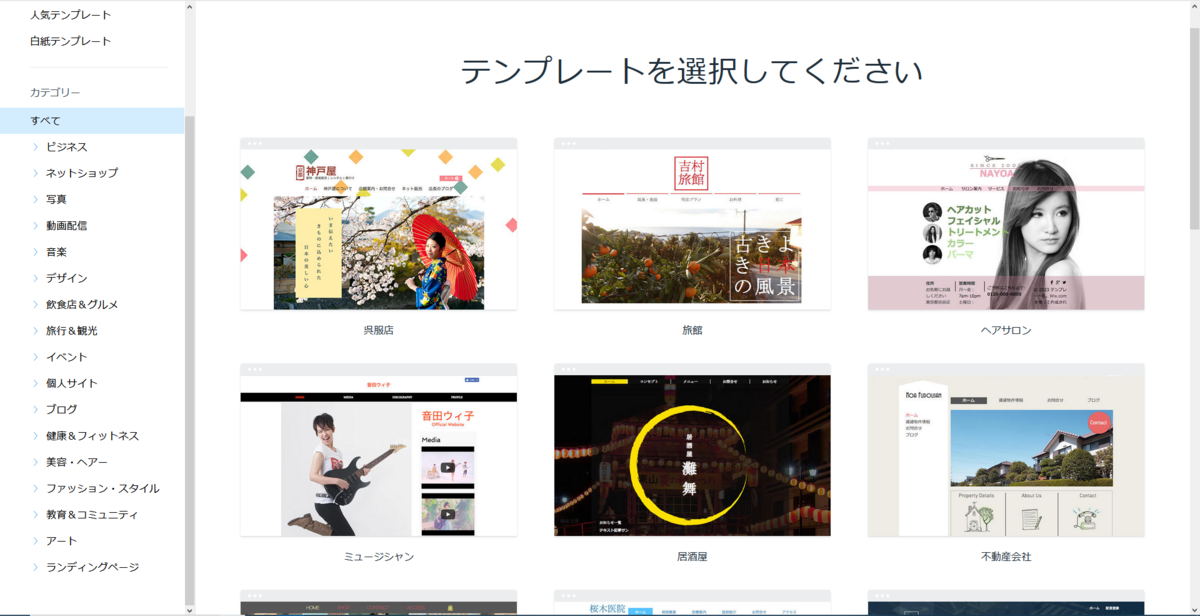1200x616 pixels.
Task: Click the 不動産会社 caption text
Action: [x=1006, y=557]
